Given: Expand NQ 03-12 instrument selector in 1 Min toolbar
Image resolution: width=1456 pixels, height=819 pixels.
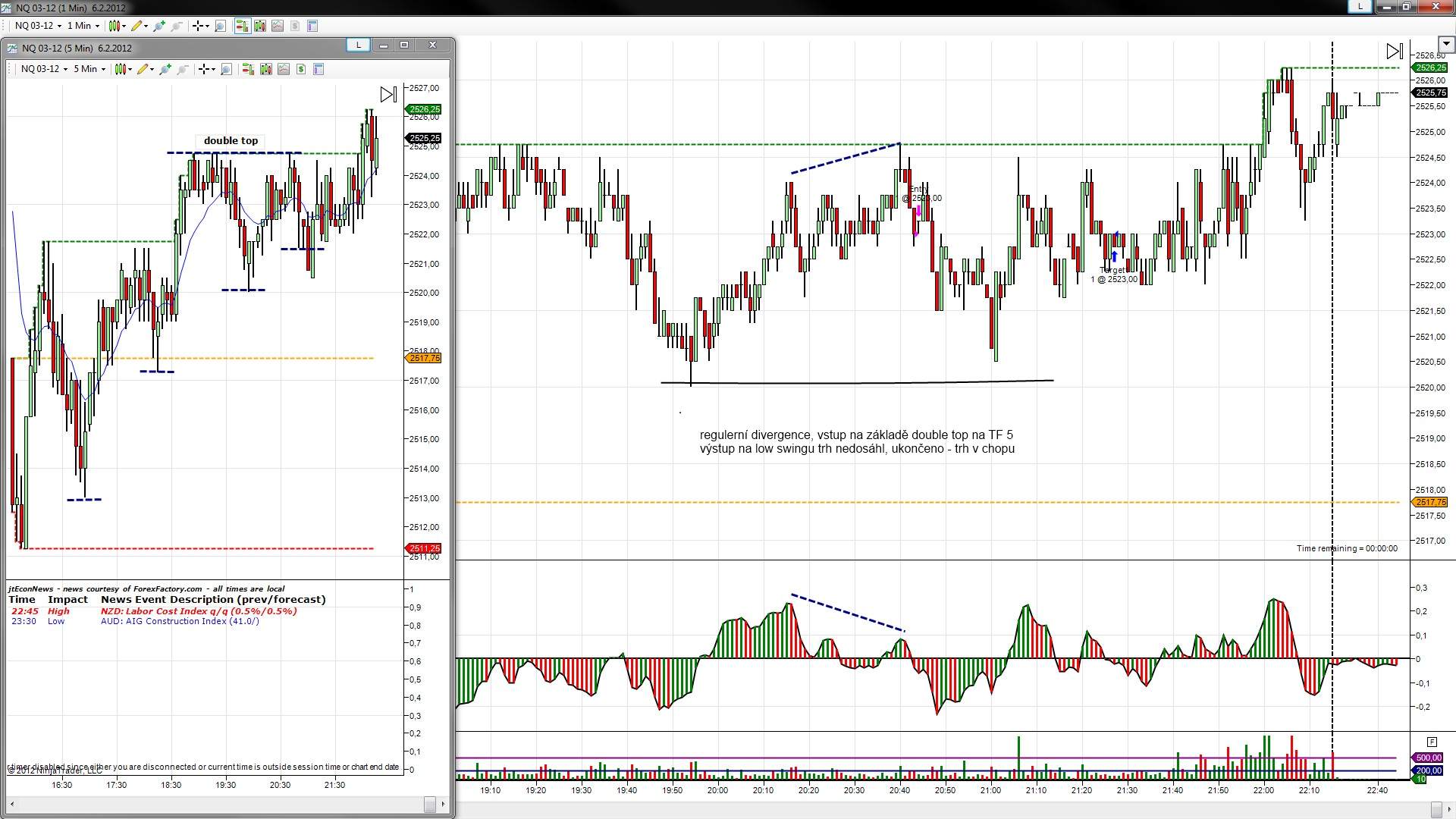Looking at the screenshot, I should 38,26.
